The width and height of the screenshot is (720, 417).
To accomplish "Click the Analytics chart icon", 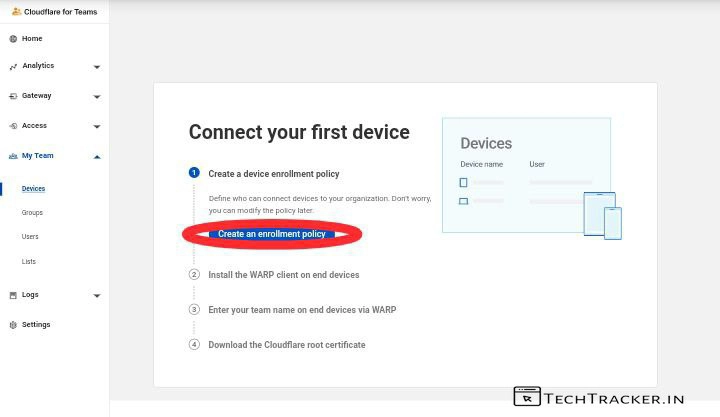I will [x=13, y=67].
